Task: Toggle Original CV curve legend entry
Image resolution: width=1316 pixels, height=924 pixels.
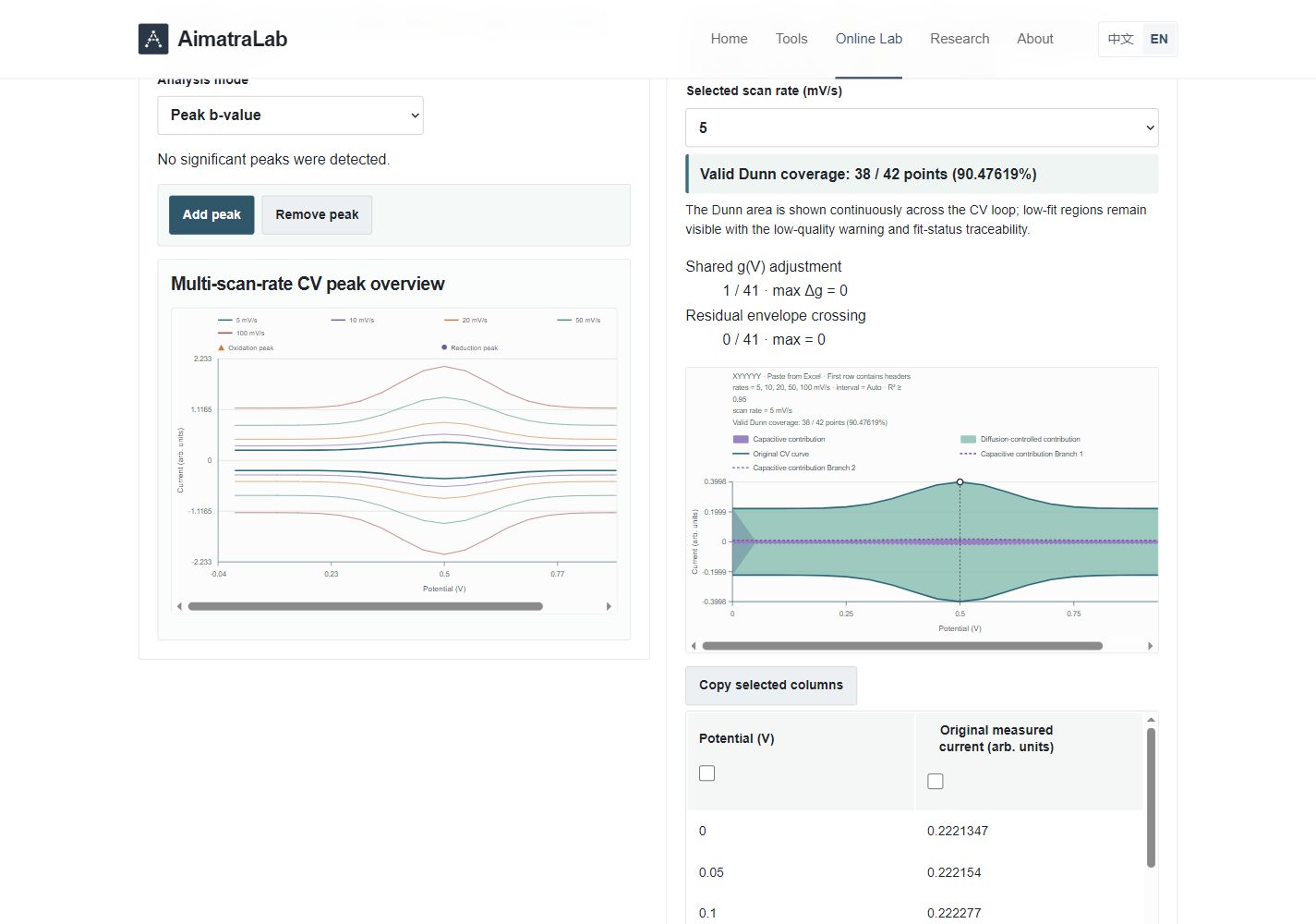Action: pyautogui.click(x=770, y=455)
